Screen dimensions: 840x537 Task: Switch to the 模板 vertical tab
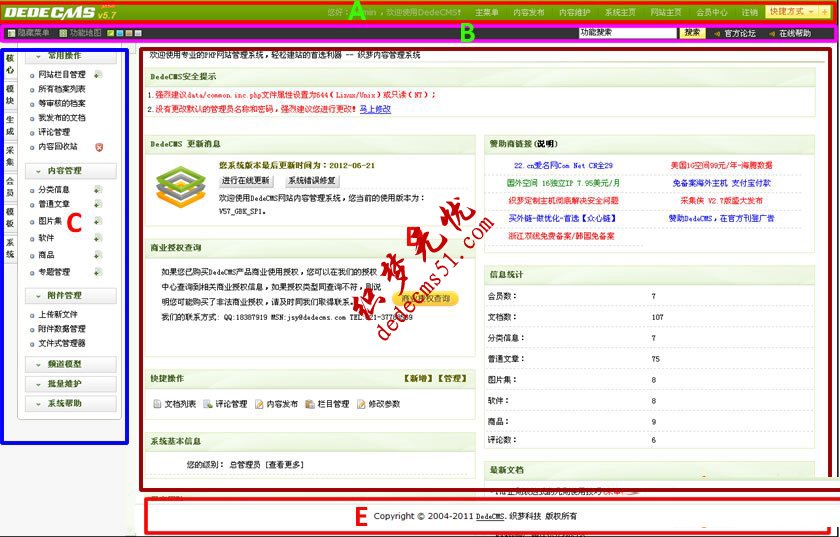(x=10, y=217)
